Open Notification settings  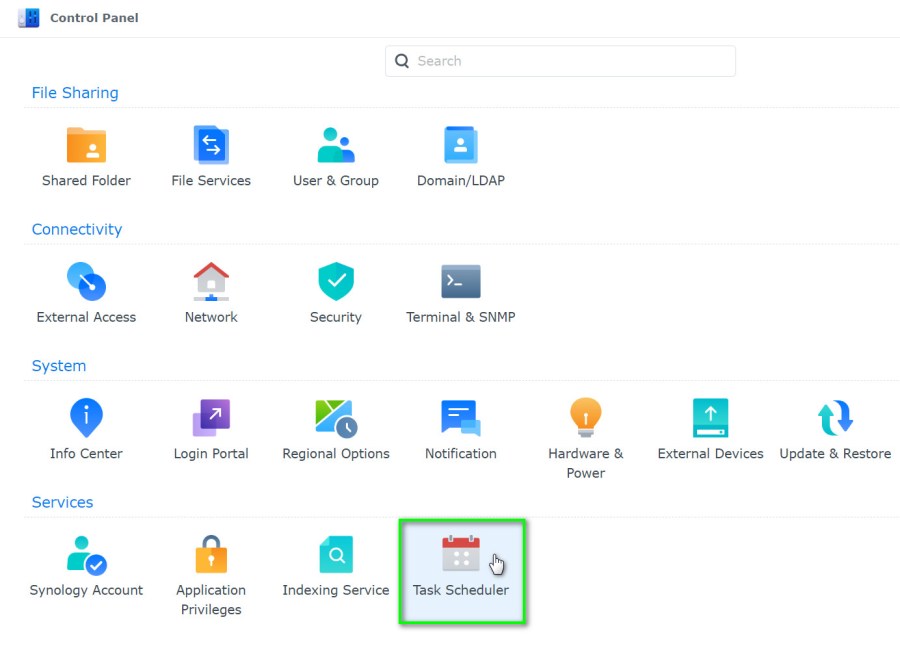(x=460, y=427)
